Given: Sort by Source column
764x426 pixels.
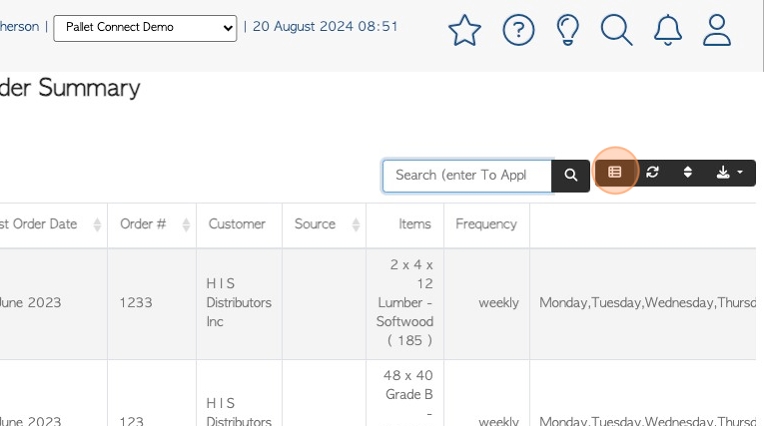Looking at the screenshot, I should 324,225.
